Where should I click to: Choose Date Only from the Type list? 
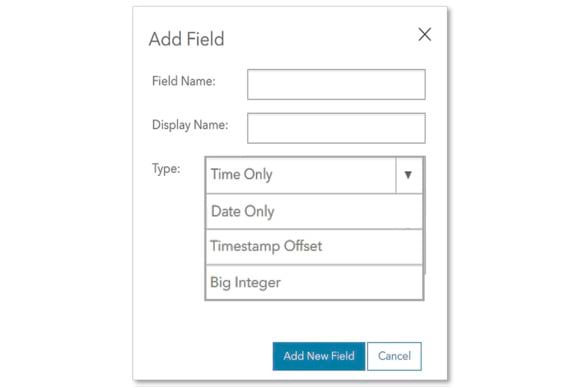314,212
